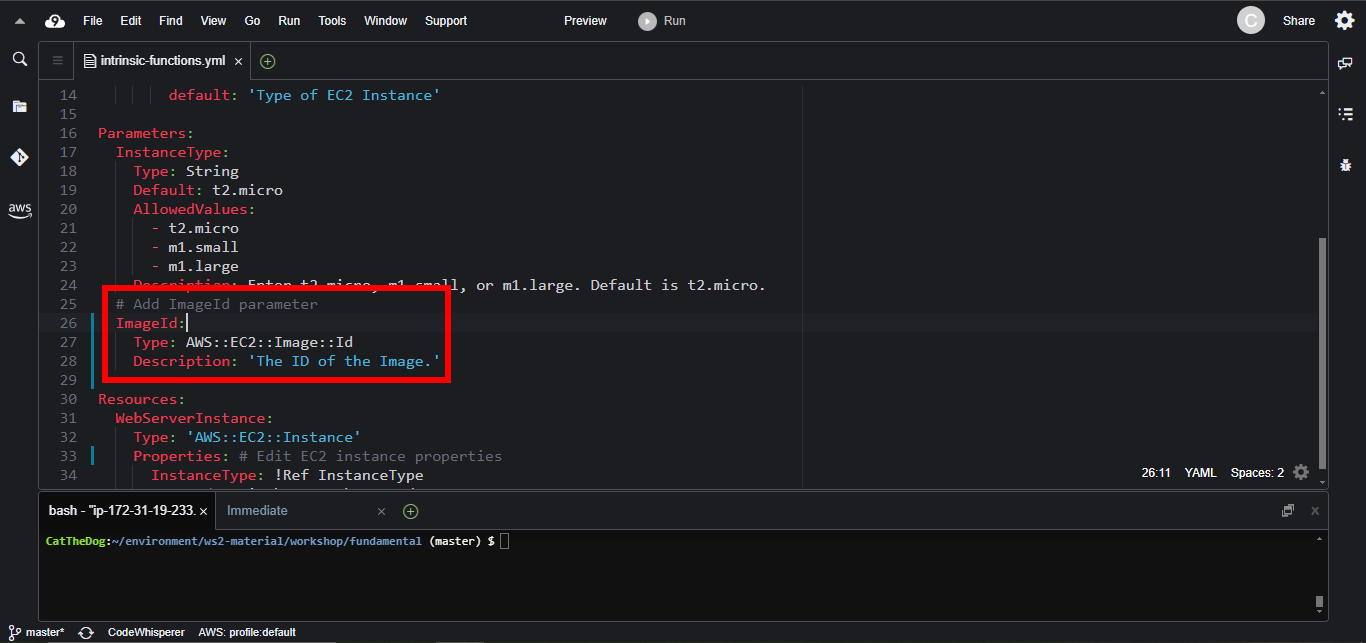Open the AWS Toolkit sidebar panel
This screenshot has width=1366, height=643.
[x=19, y=210]
